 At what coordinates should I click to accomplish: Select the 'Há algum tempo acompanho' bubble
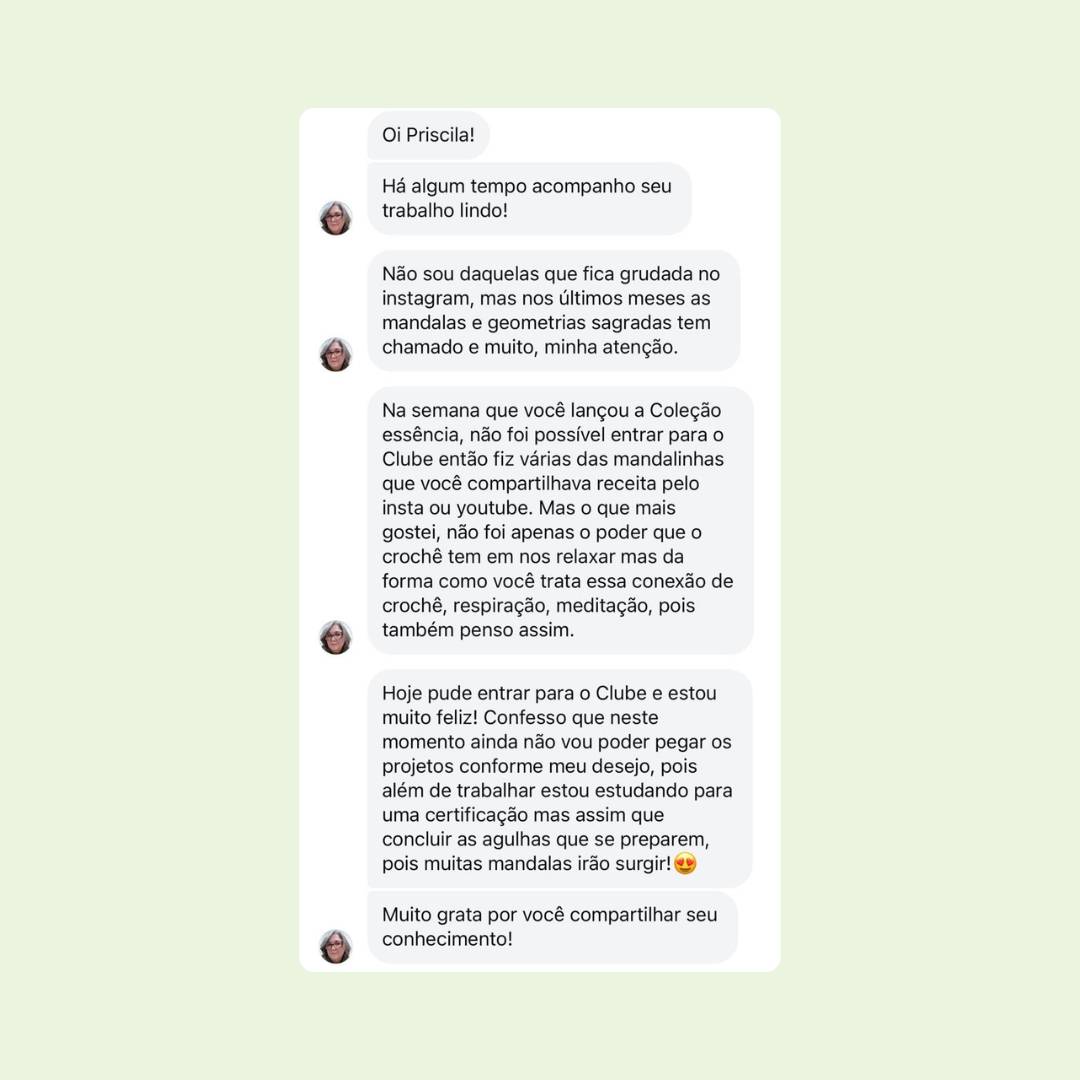point(529,198)
